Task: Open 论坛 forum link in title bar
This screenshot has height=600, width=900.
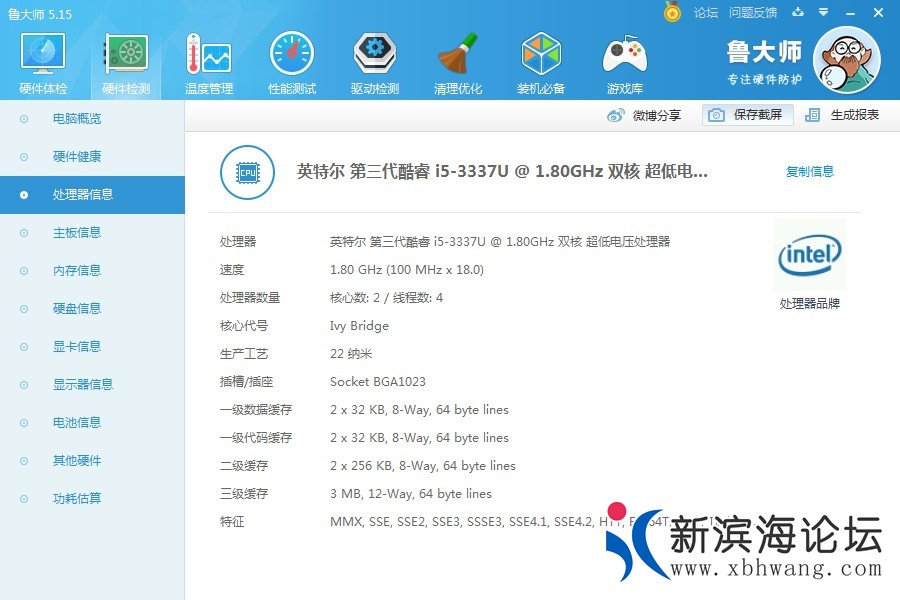Action: [x=706, y=13]
